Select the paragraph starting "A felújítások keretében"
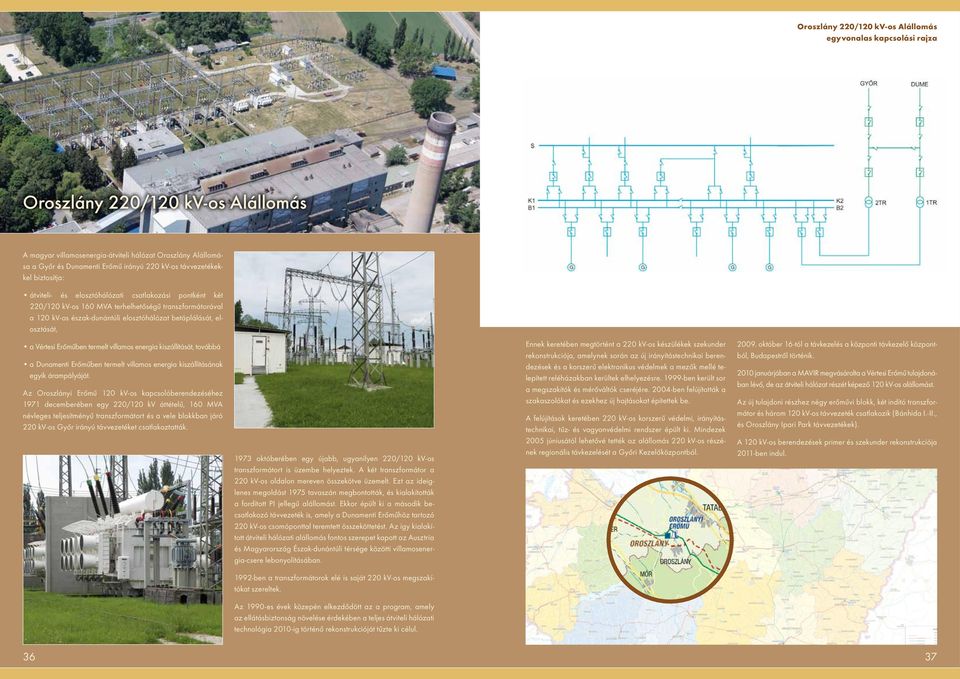960x679 pixels. click(x=626, y=435)
